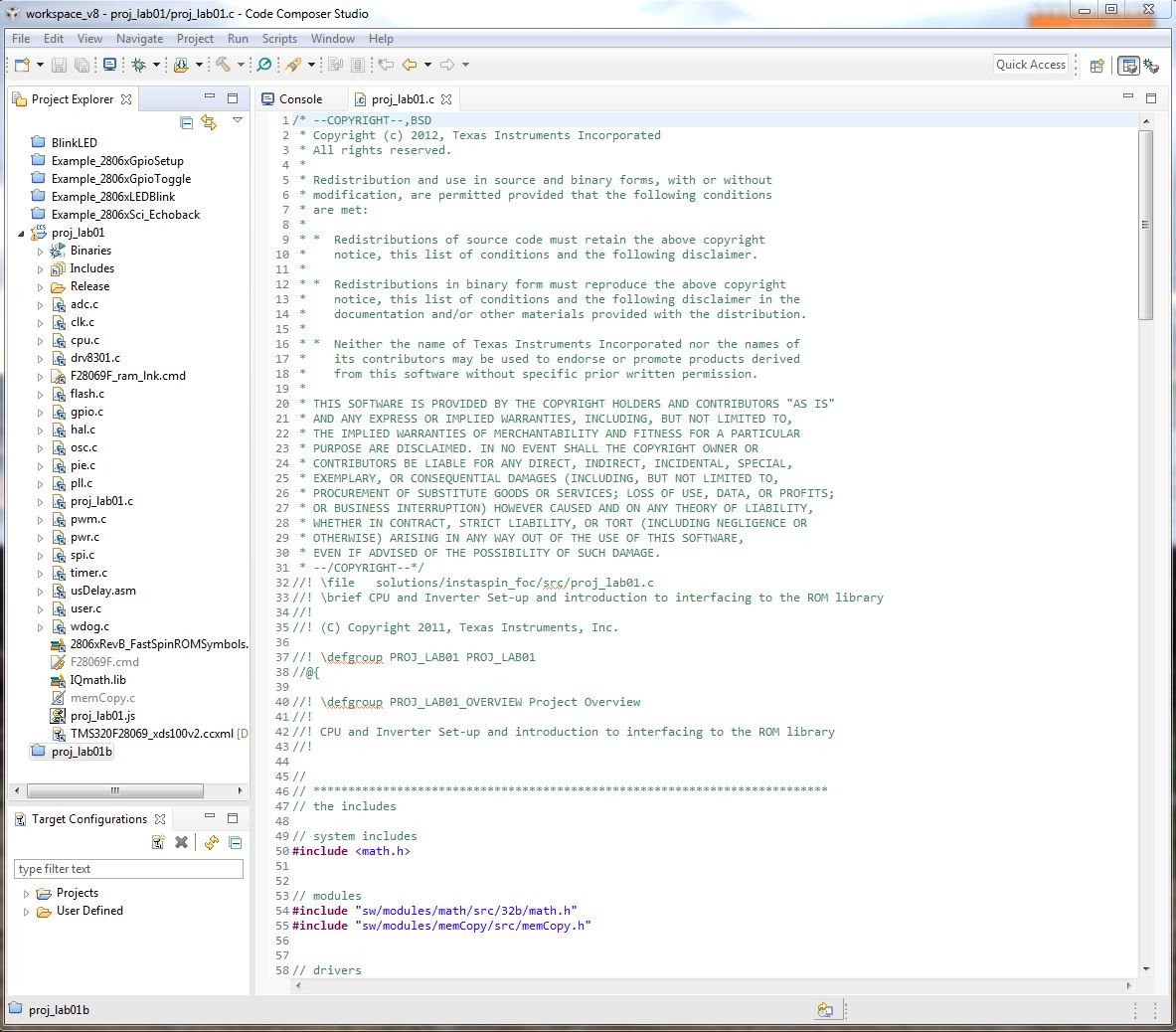
Task: Switch to the CCS Edit perspective icon
Action: pos(1128,66)
